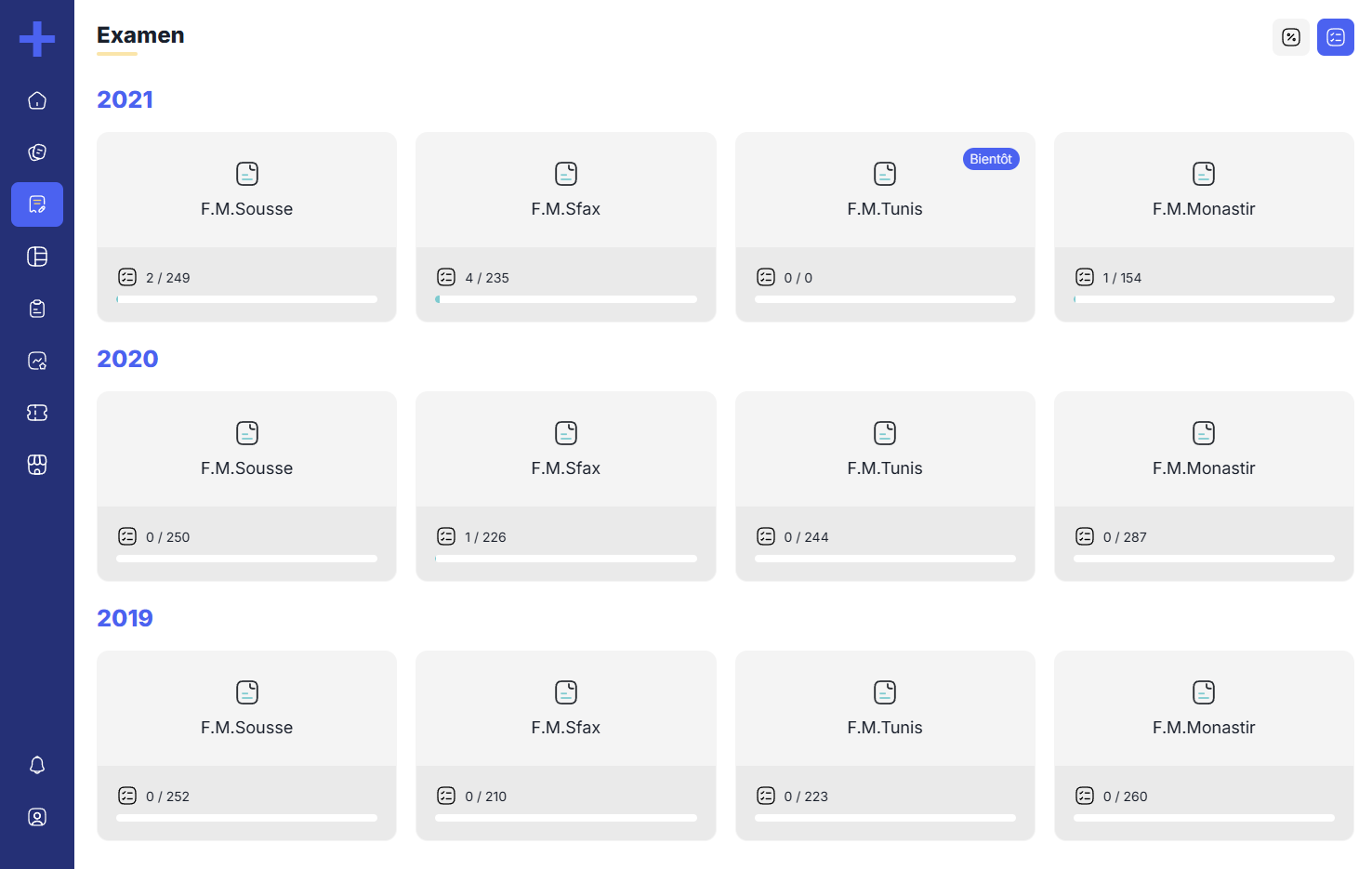
Task: Open the store icon in sidebar
Action: (37, 465)
